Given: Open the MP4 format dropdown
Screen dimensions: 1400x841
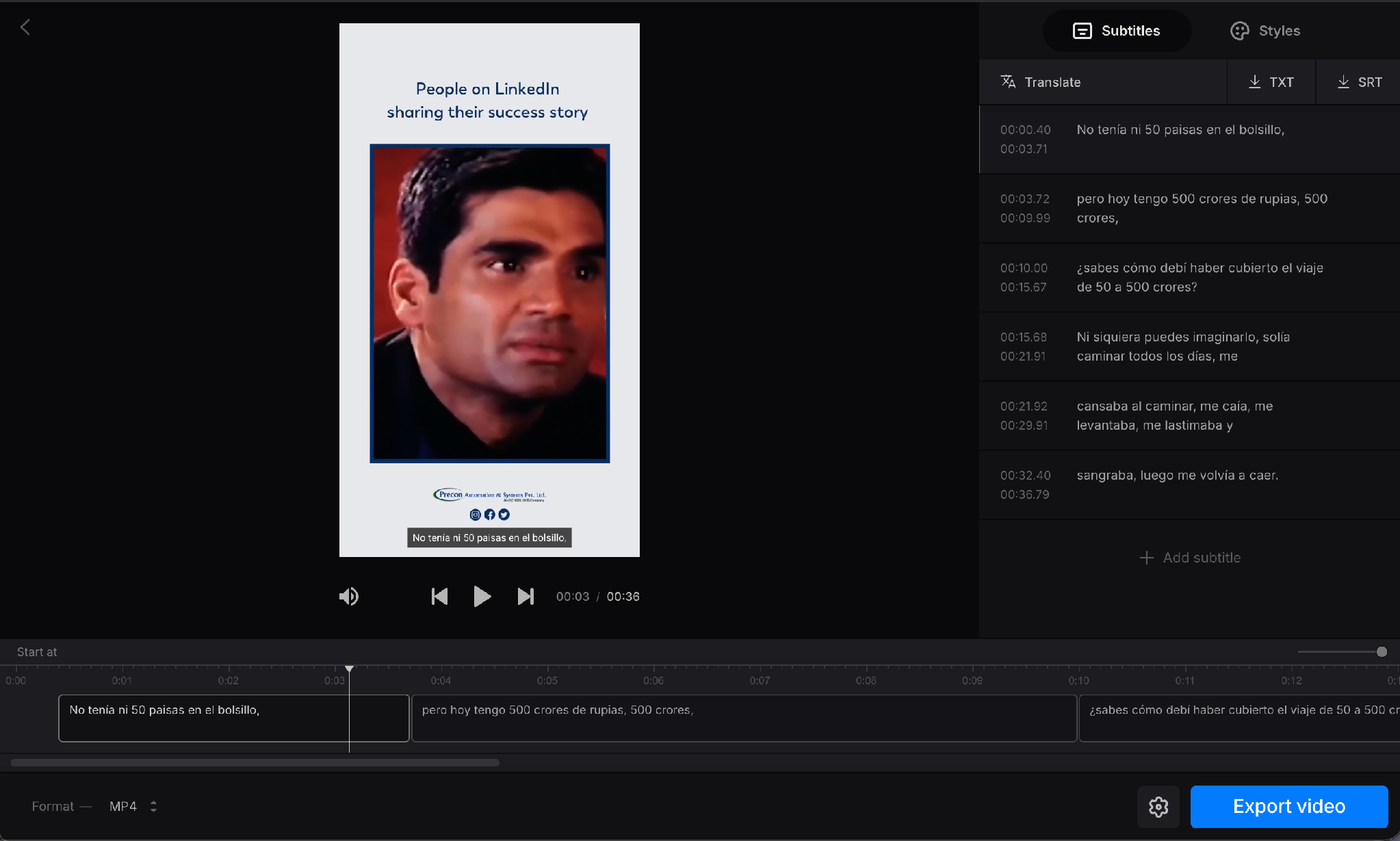Looking at the screenshot, I should (x=133, y=806).
